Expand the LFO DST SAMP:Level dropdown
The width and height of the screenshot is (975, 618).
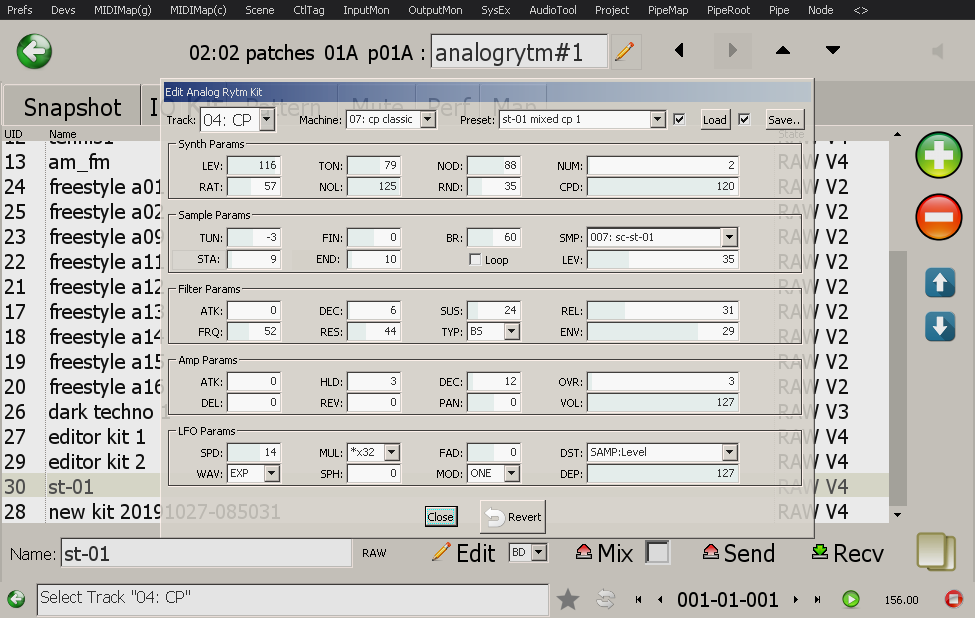click(729, 453)
